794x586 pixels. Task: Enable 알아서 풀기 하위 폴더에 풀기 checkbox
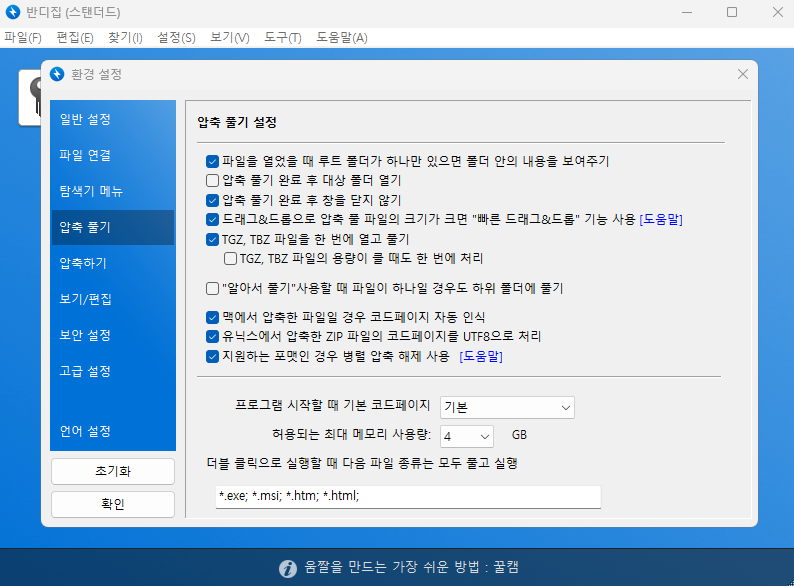point(212,289)
